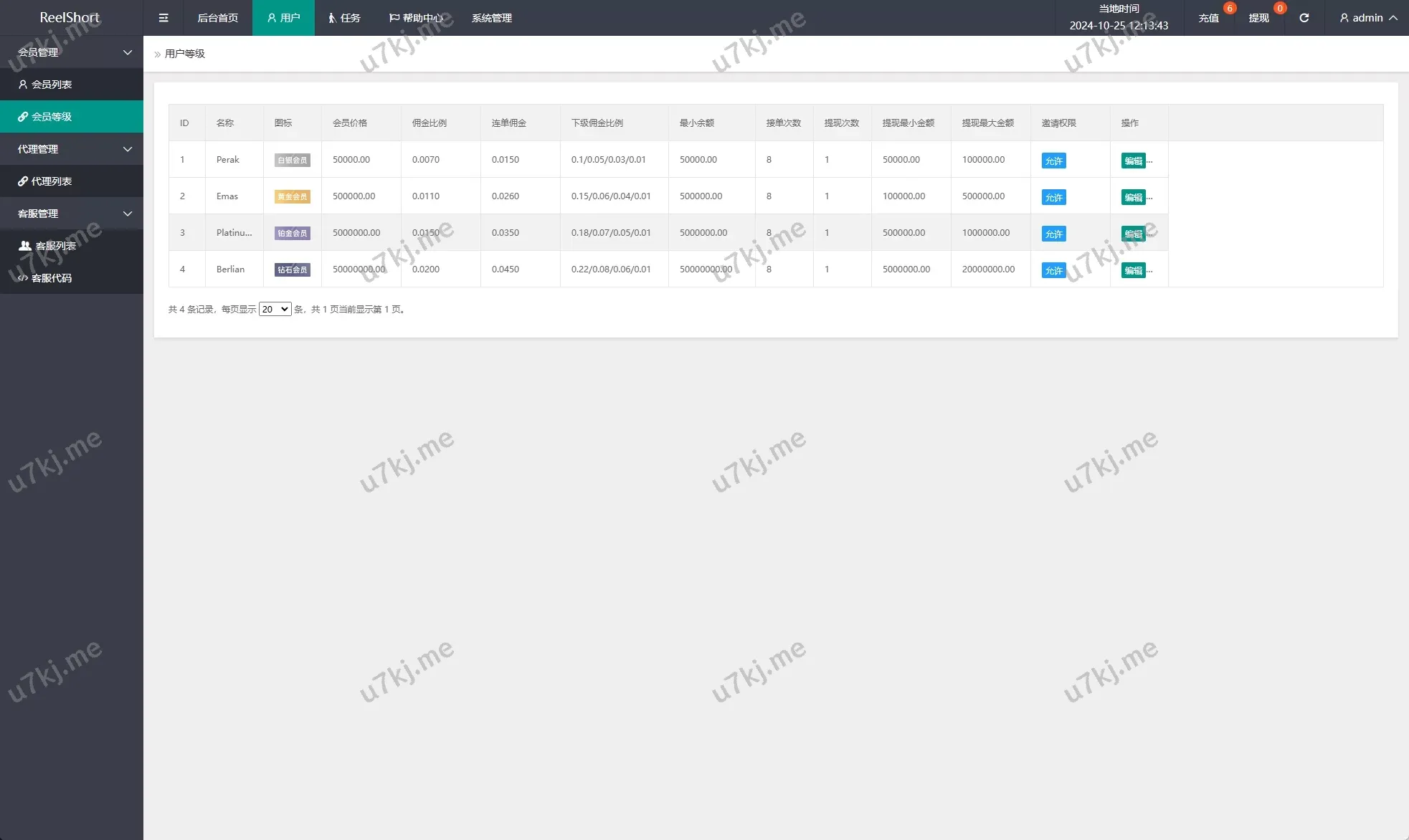Switch to 后台首页 top tab
Image resolution: width=1409 pixels, height=840 pixels.
[217, 18]
